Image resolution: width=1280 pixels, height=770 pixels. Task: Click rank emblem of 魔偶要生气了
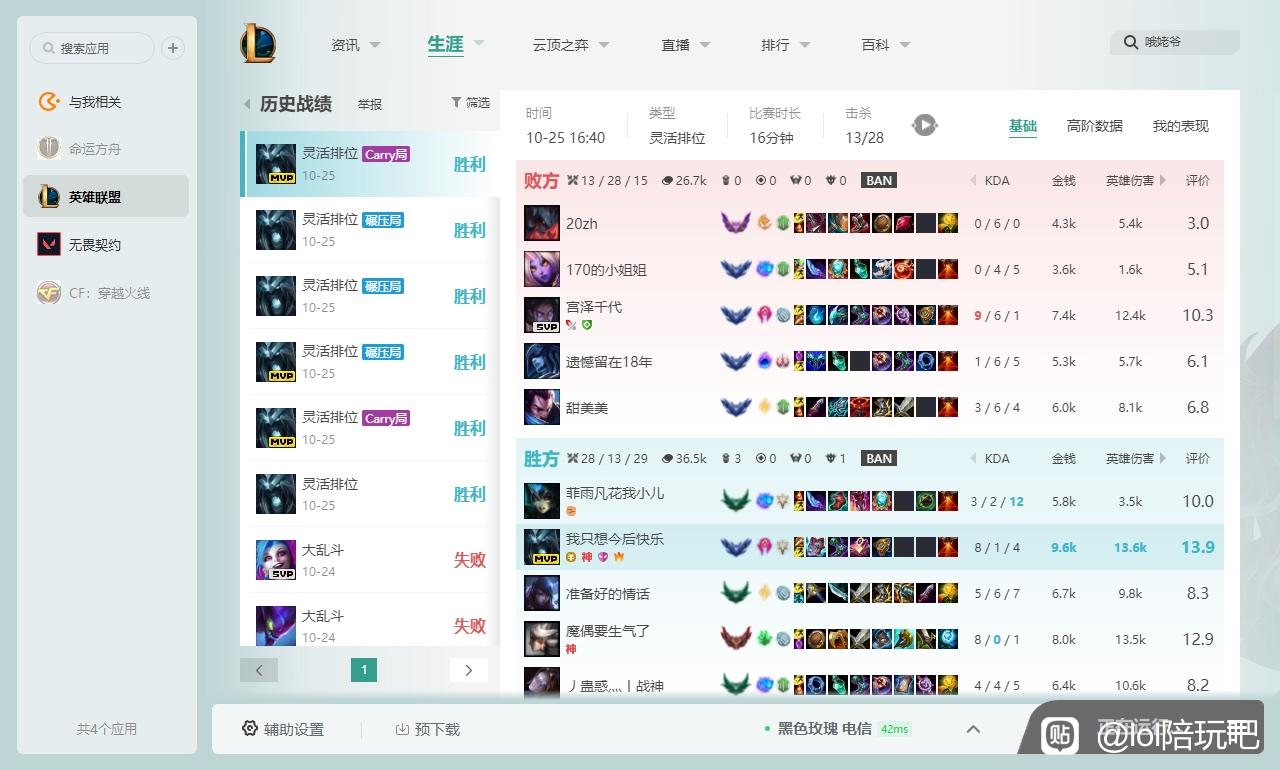pyautogui.click(x=736, y=639)
